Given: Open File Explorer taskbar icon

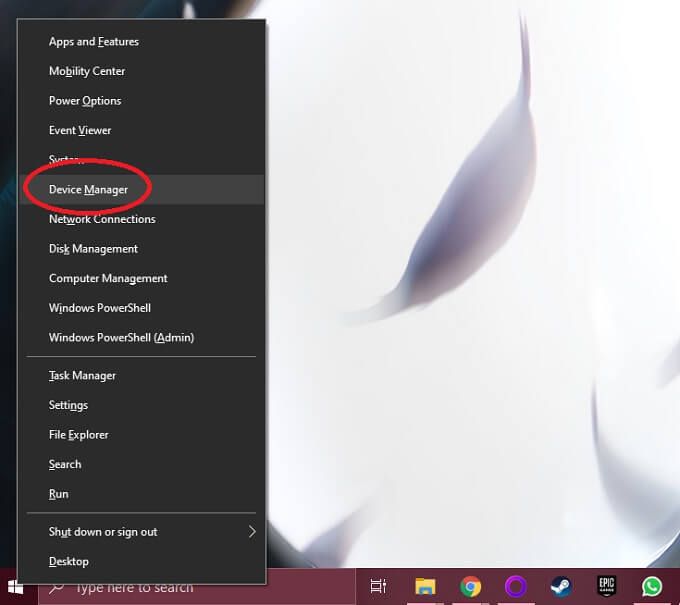Looking at the screenshot, I should [x=425, y=587].
